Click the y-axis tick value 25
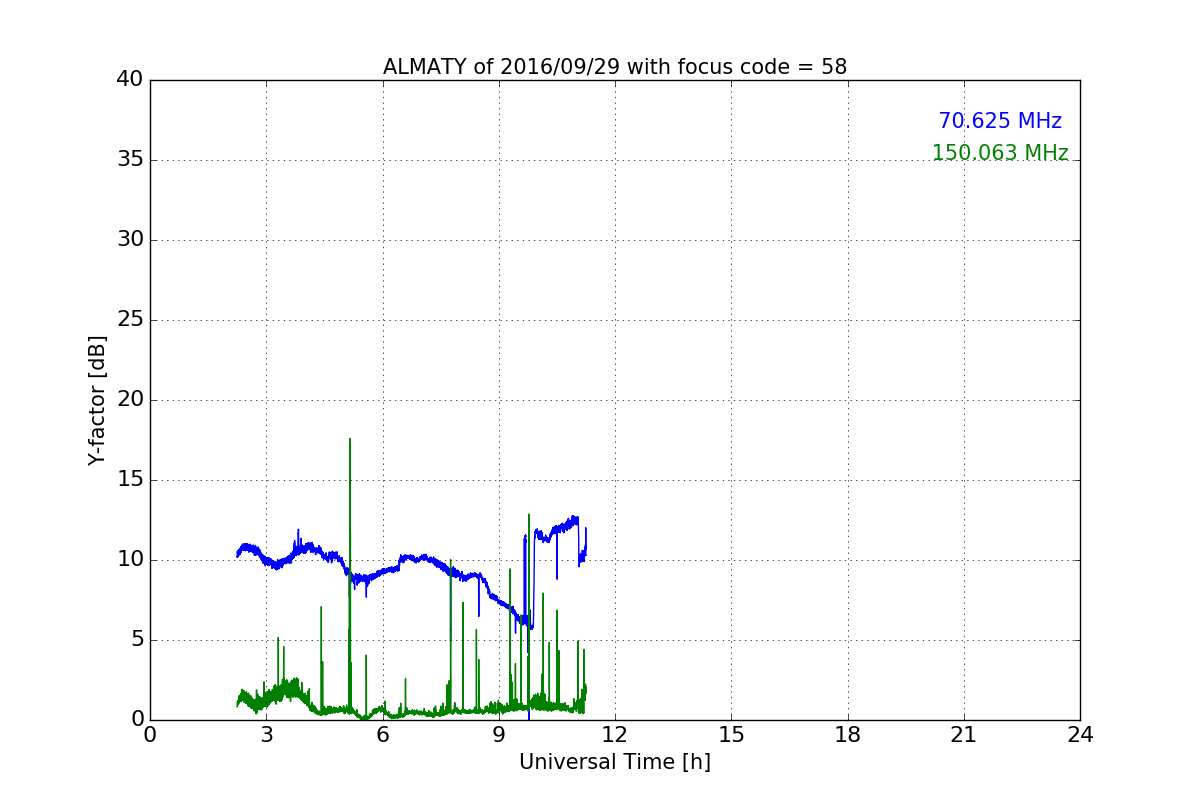This screenshot has width=1200, height=800. tap(130, 320)
